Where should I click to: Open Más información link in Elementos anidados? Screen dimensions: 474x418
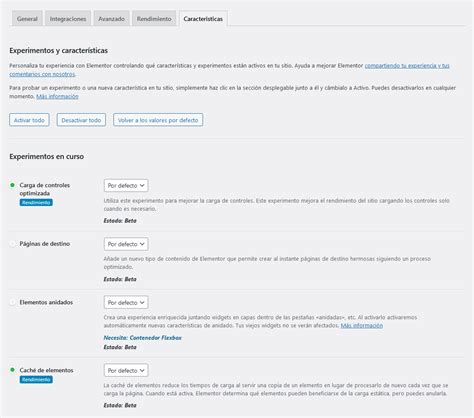click(x=362, y=325)
